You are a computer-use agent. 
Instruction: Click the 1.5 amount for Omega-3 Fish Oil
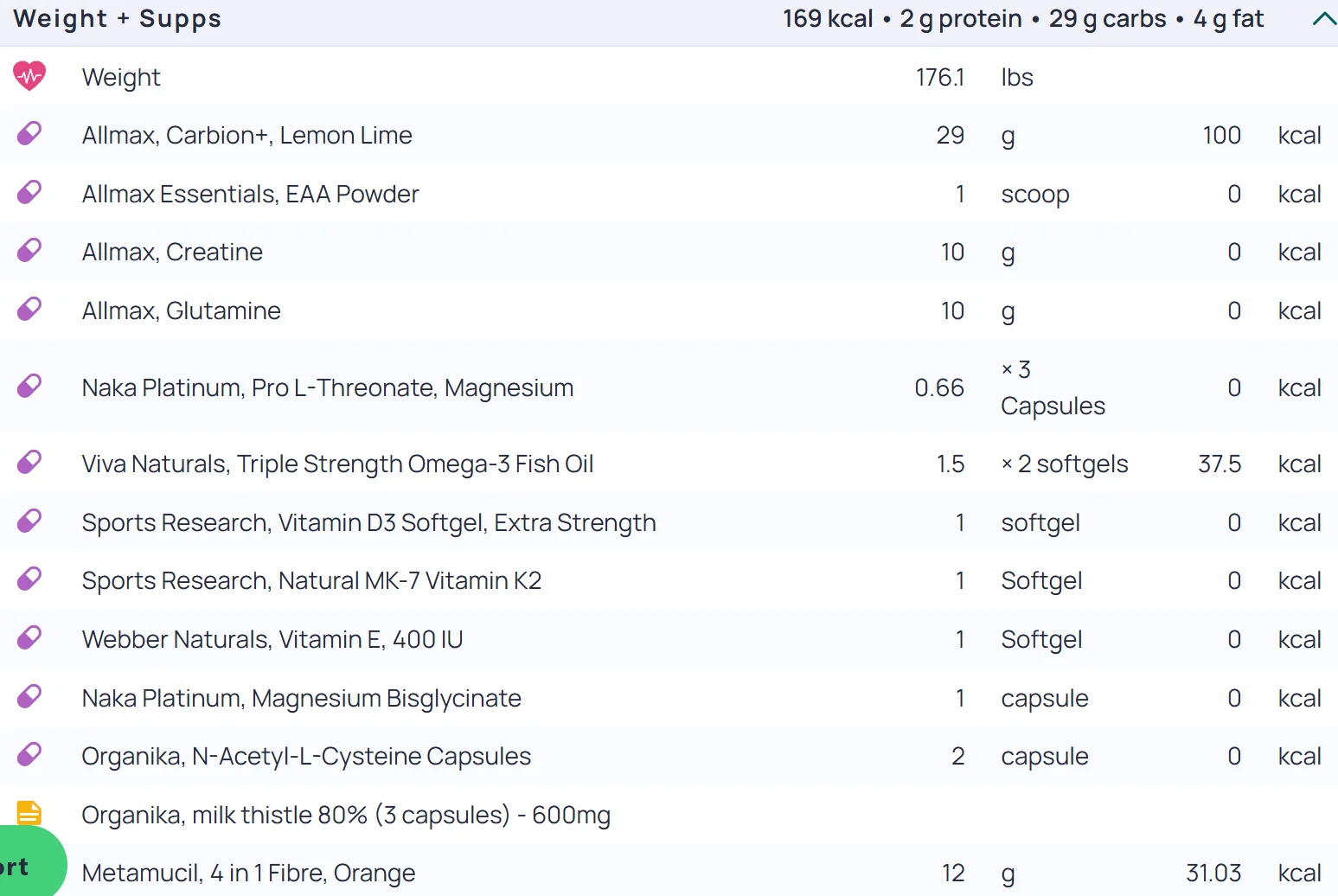coord(951,464)
